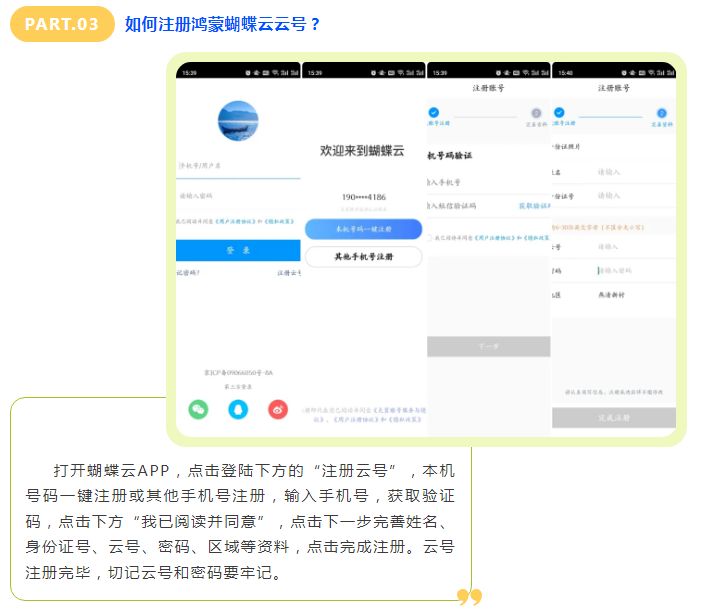Click the 身份证号 input field
The image size is (706, 612).
(630, 196)
